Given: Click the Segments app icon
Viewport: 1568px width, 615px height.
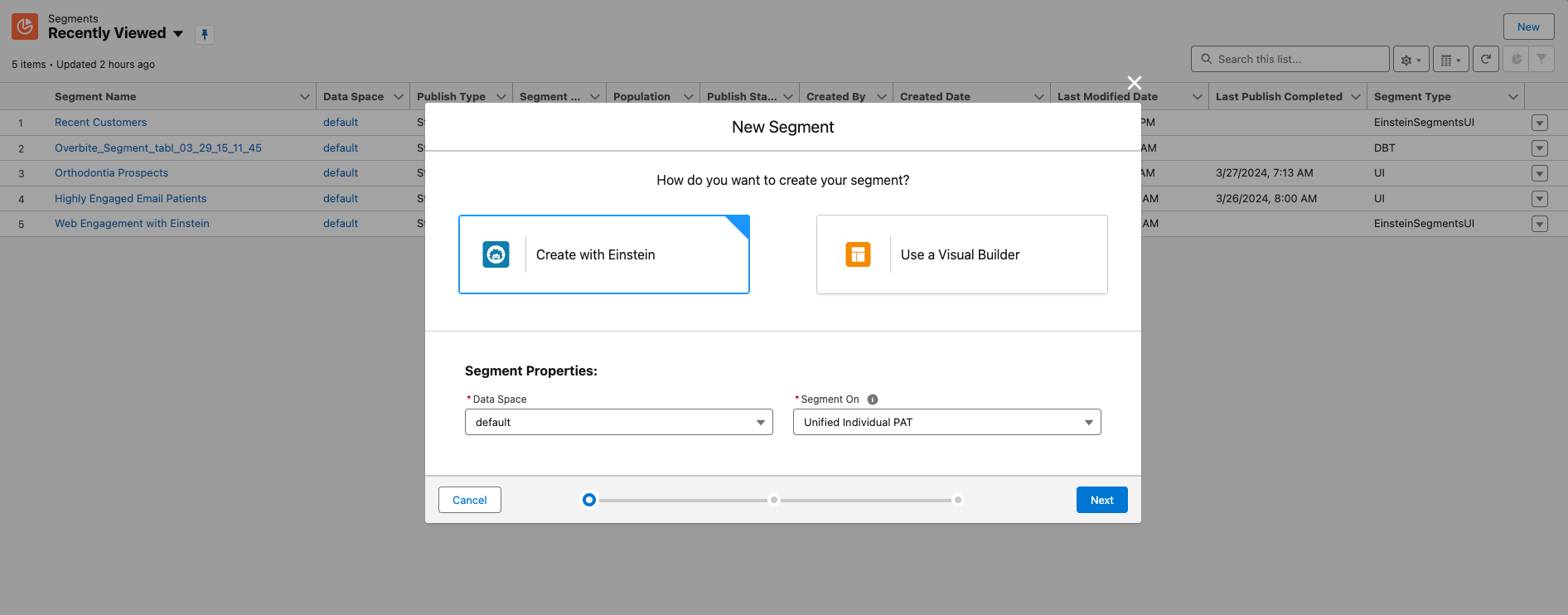Looking at the screenshot, I should click(25, 27).
